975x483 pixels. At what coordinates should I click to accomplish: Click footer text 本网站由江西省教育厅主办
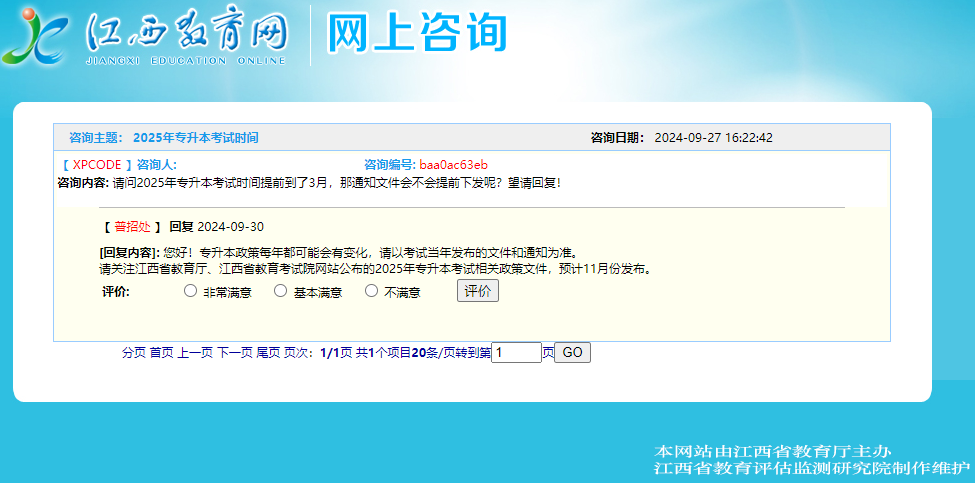[x=774, y=451]
